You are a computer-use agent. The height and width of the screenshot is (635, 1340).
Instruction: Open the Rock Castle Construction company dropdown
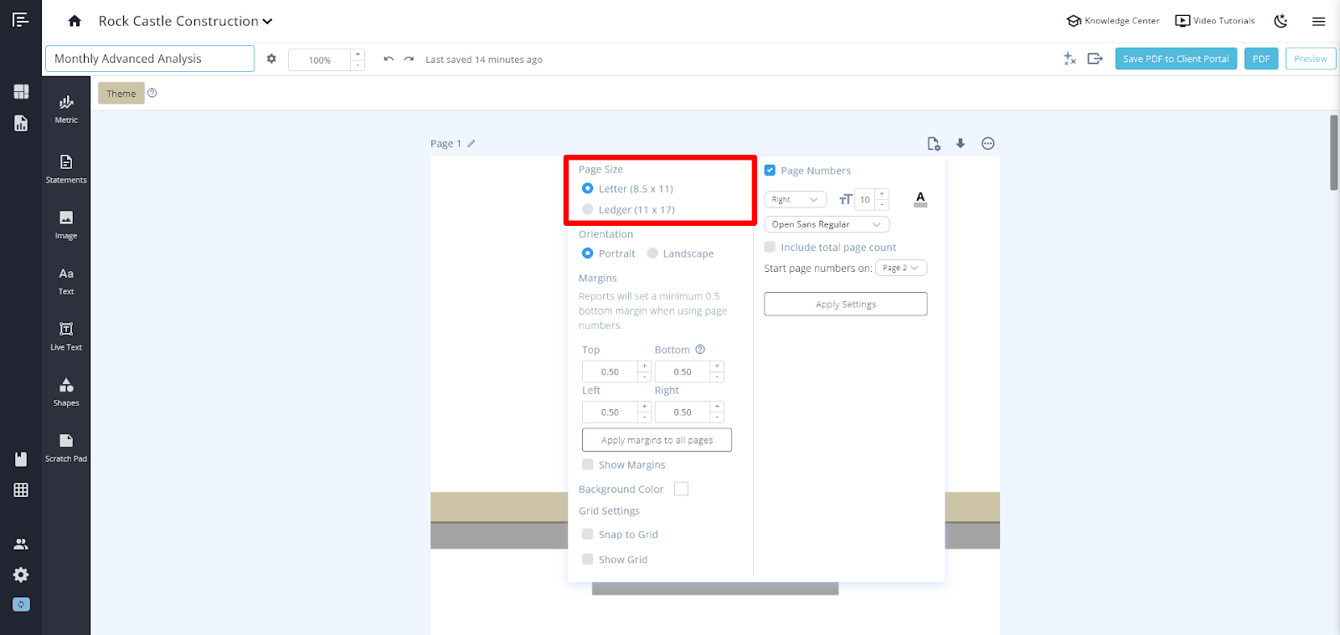pyautogui.click(x=185, y=21)
